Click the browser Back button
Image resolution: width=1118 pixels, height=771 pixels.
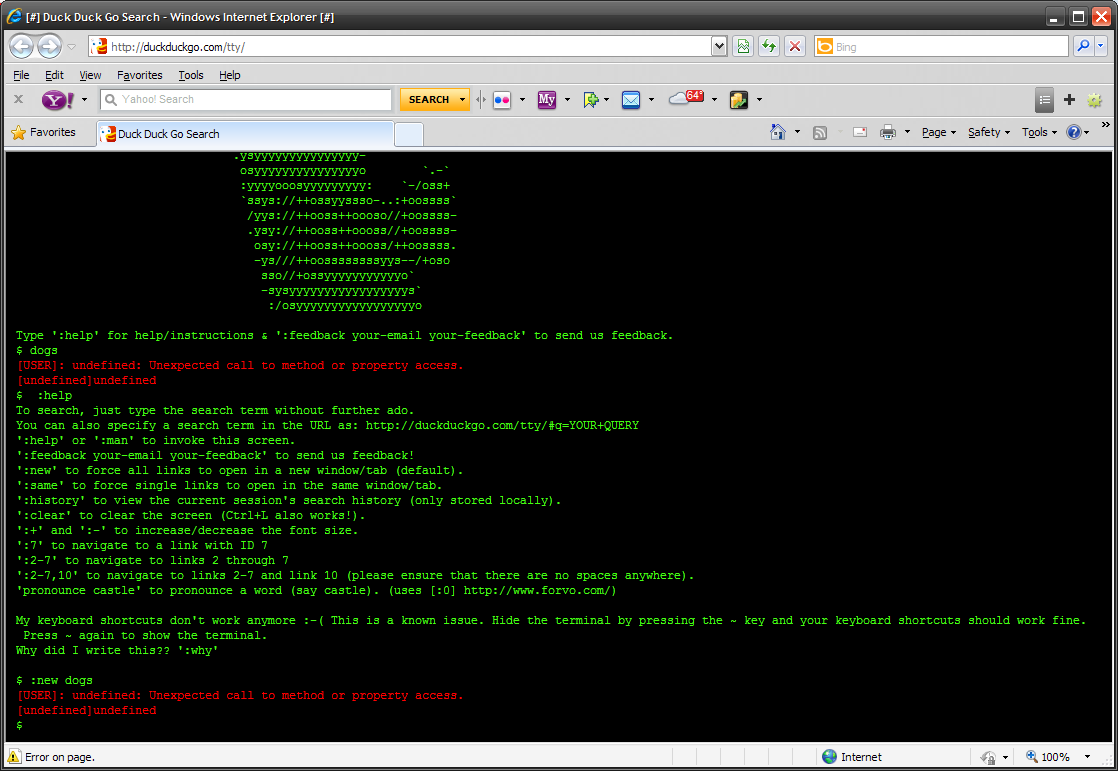[x=21, y=47]
